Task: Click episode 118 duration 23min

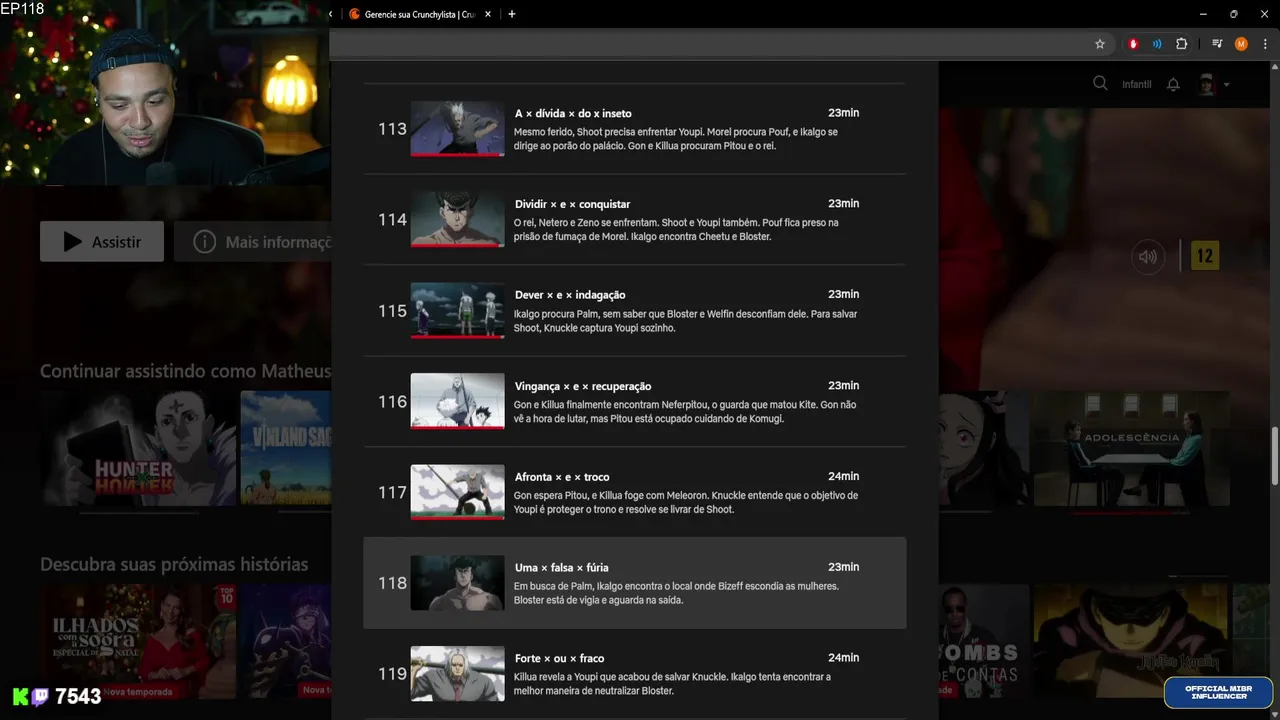Action: click(x=843, y=567)
